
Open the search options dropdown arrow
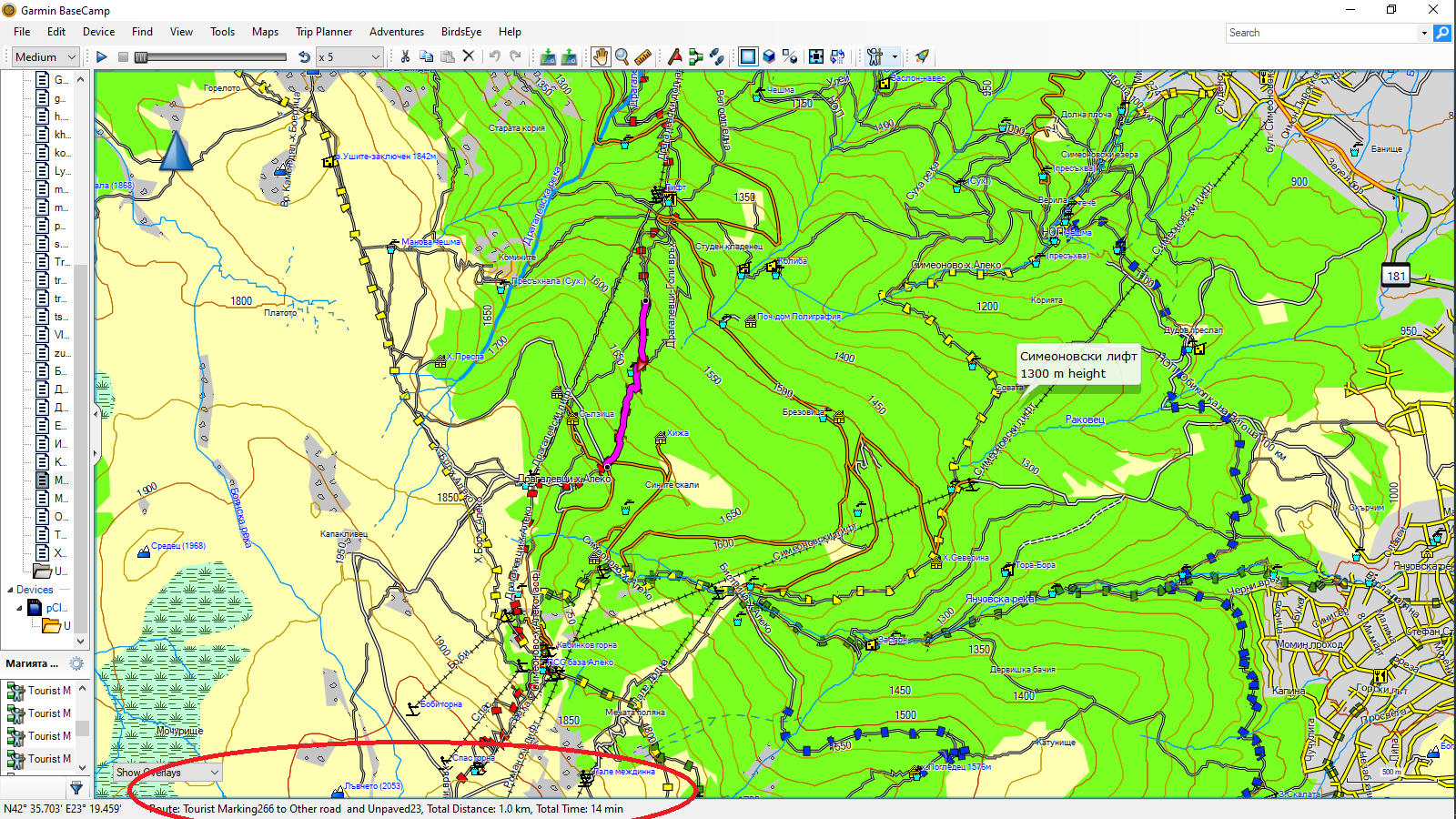pyautogui.click(x=1424, y=33)
